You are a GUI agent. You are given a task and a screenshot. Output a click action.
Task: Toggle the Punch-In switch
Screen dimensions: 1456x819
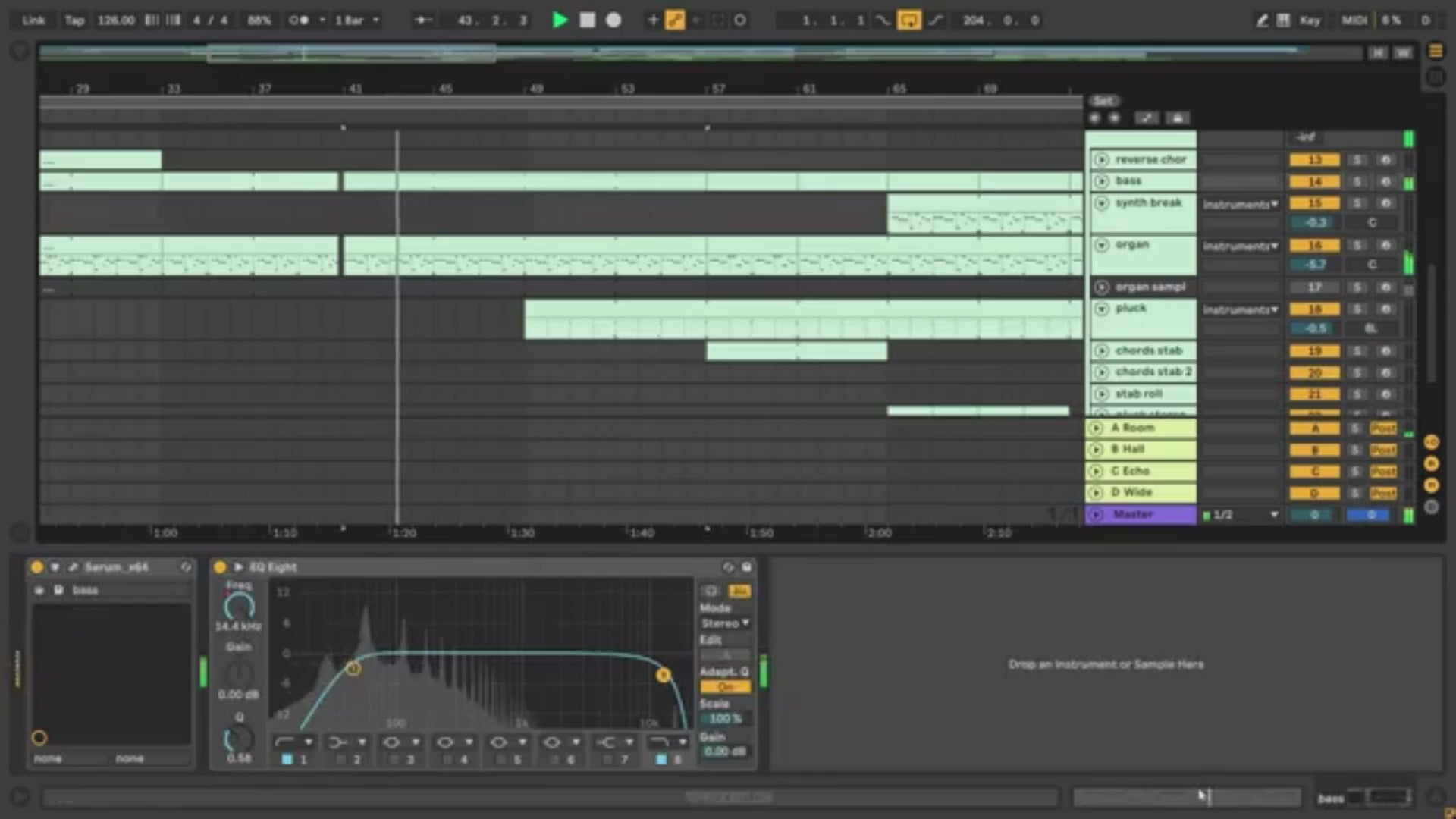[883, 20]
